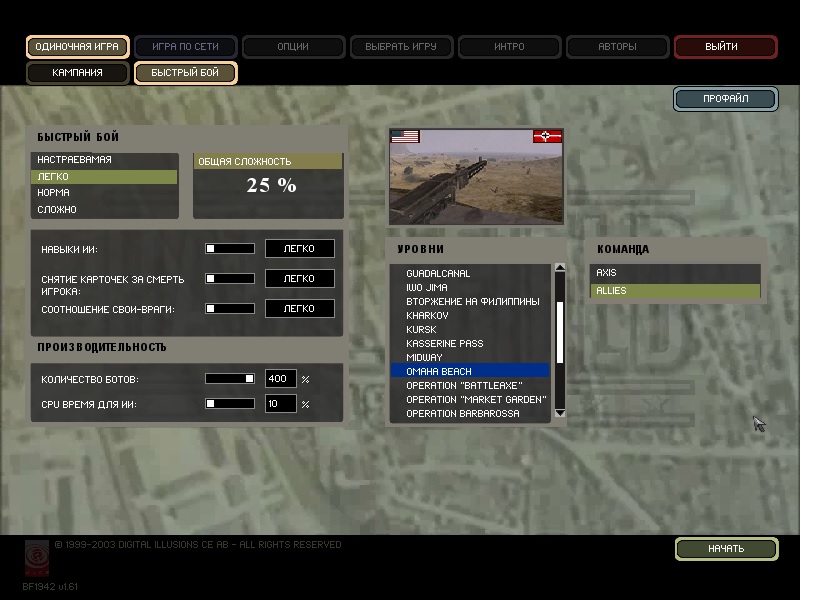Image resolution: width=819 pixels, height=600 pixels.
Task: Click the Начать button
Action: click(x=726, y=549)
